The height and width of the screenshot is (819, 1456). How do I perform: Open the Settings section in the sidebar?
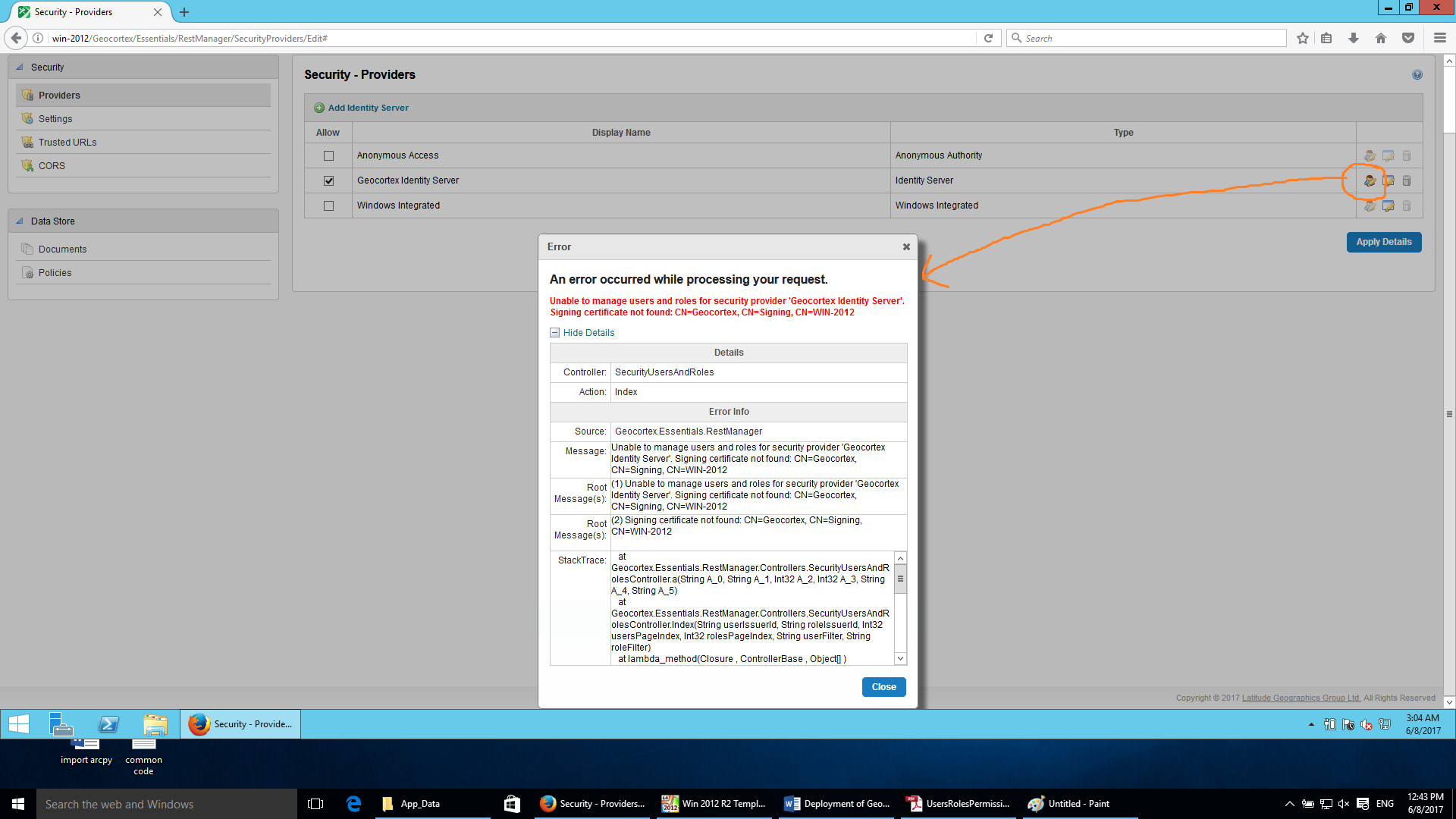[x=143, y=119]
